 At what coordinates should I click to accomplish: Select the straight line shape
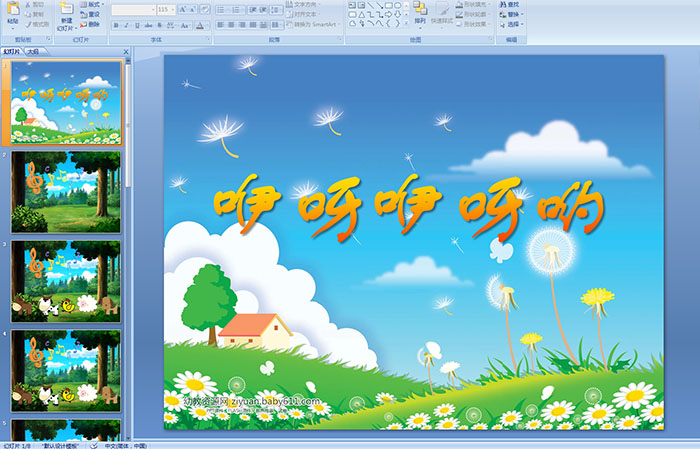[x=371, y=5]
